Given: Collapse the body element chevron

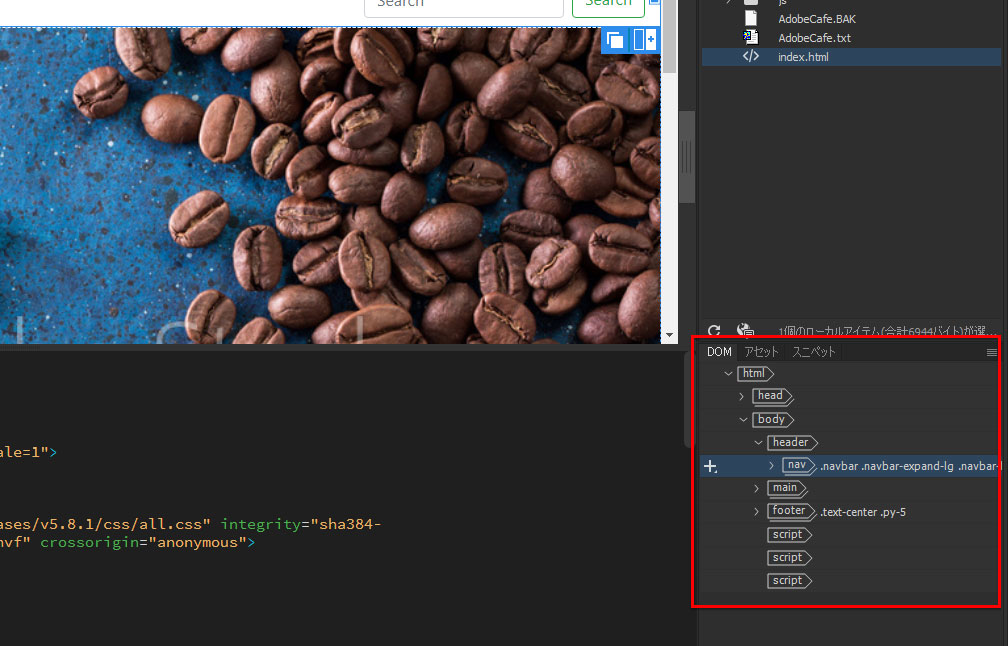Looking at the screenshot, I should pos(742,420).
